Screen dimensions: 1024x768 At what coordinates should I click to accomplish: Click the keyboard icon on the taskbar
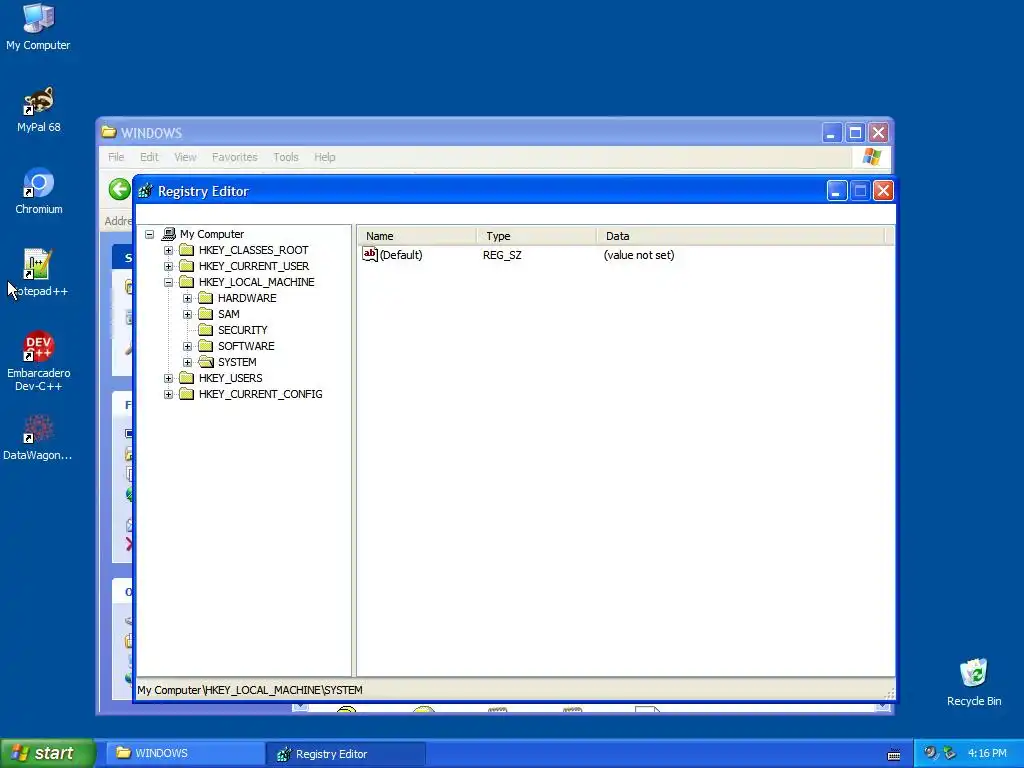tap(894, 754)
